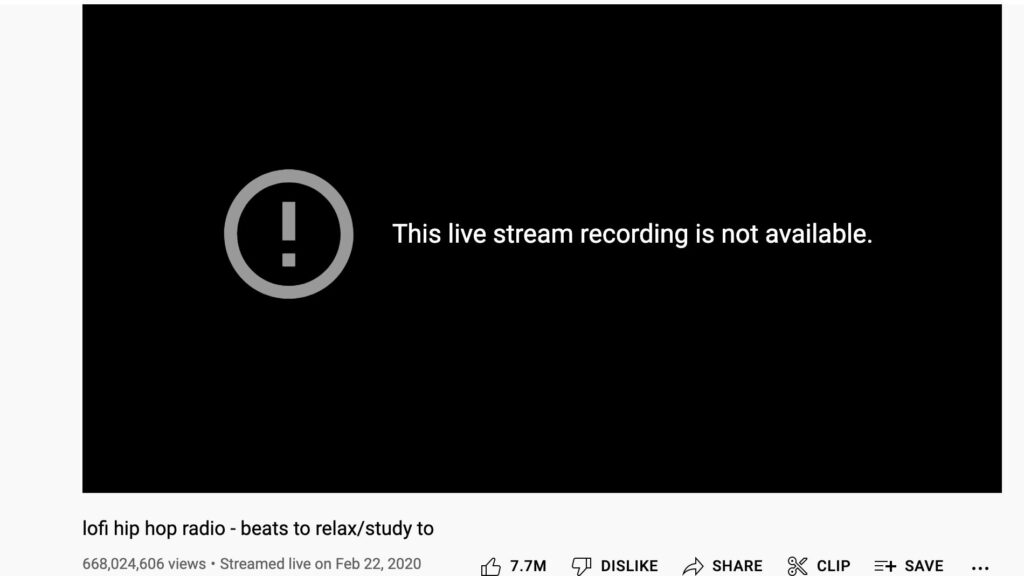This screenshot has width=1024, height=576.
Task: Click the save-to-playlist plus icon
Action: [x=885, y=566]
